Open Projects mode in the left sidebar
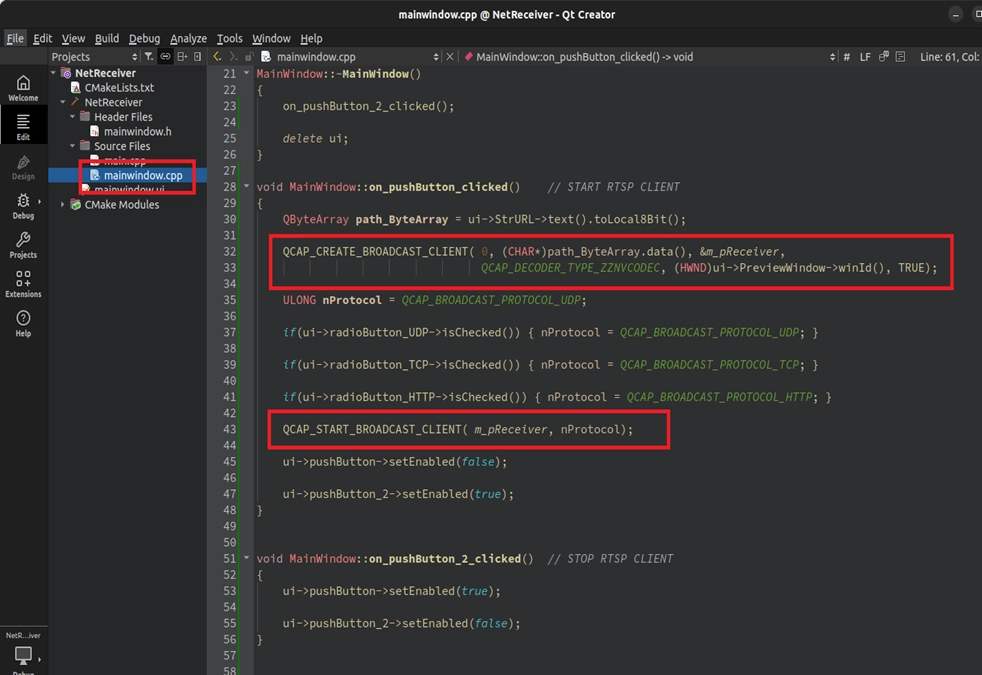Viewport: 982px width, 675px height. point(23,245)
